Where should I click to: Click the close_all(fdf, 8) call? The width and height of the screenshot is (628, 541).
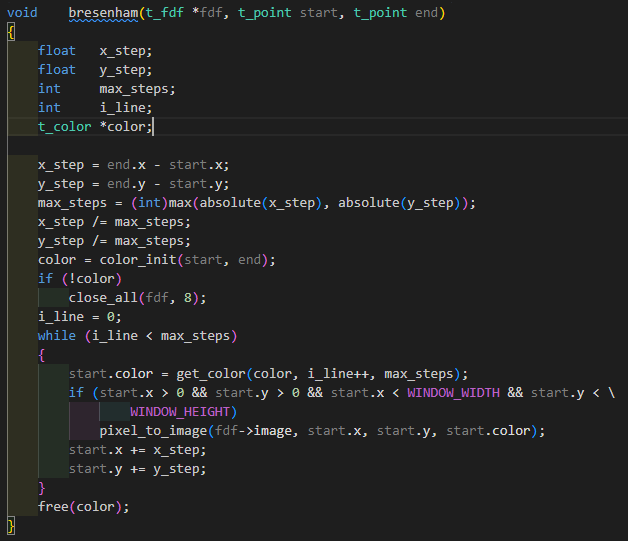(137, 298)
